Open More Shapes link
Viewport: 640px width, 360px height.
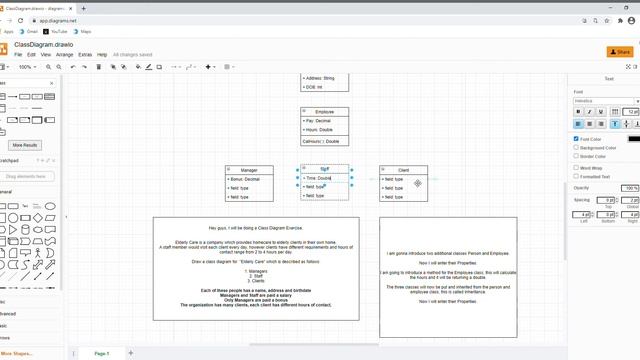[17, 353]
